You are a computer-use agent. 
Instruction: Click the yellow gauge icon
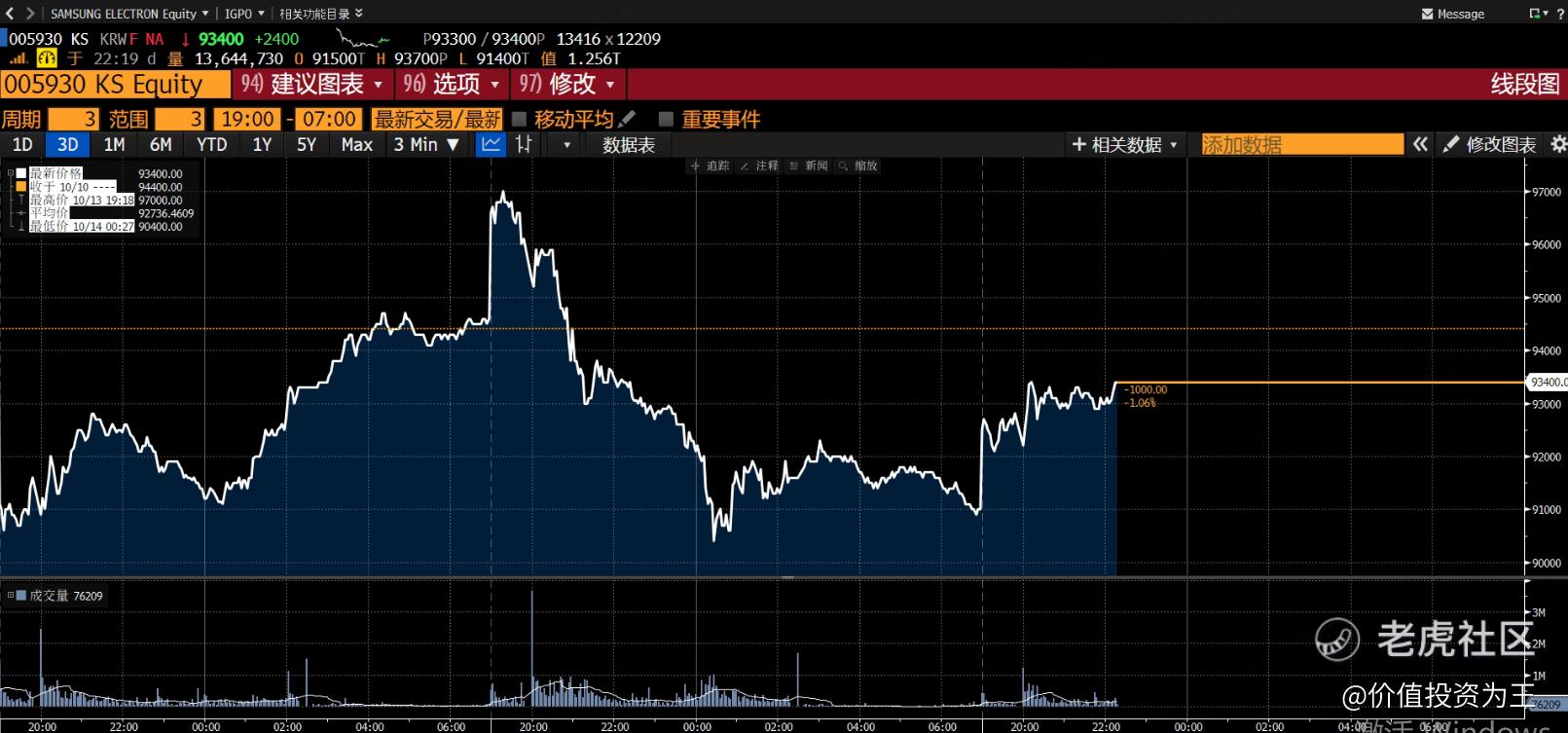point(47,58)
